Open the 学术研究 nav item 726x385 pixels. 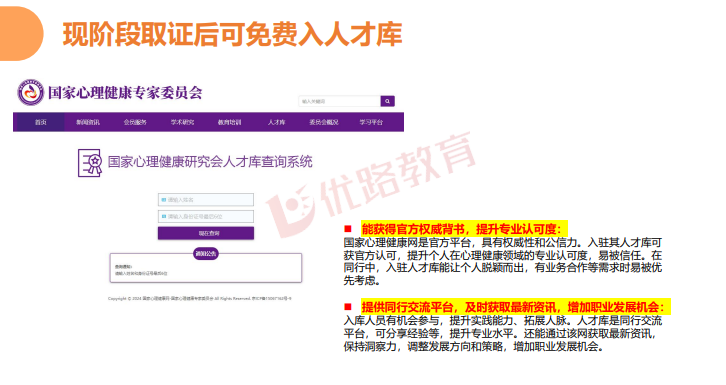182,122
